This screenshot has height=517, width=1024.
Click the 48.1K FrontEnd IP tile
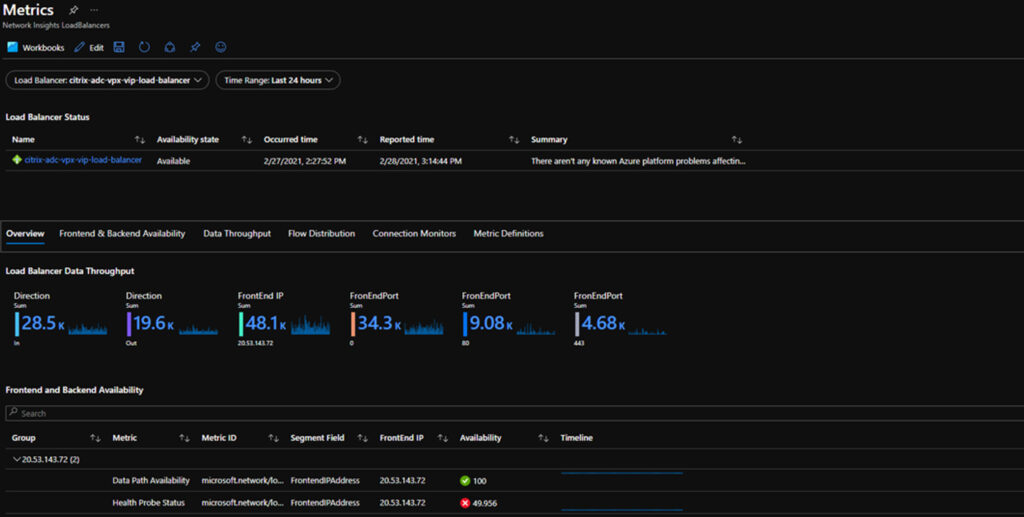click(285, 319)
